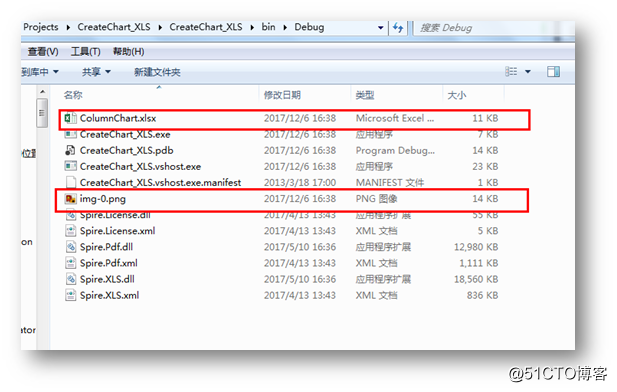
Task: Click the Program Debug type cell
Action: click(x=395, y=150)
